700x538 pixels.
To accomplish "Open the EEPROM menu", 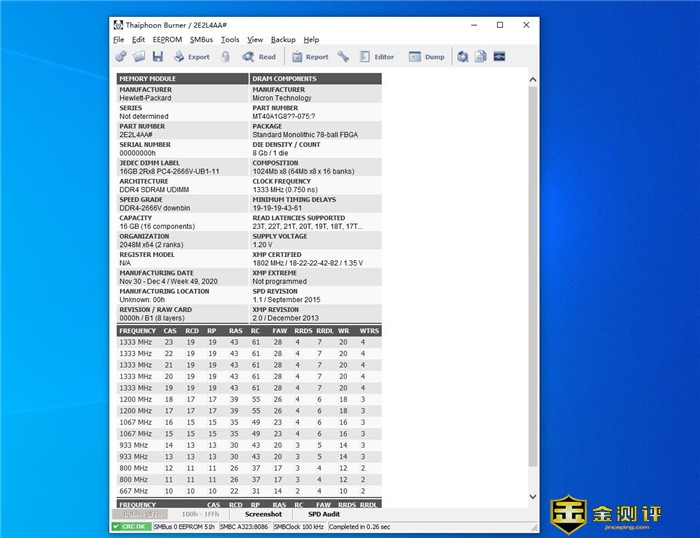I will 167,40.
